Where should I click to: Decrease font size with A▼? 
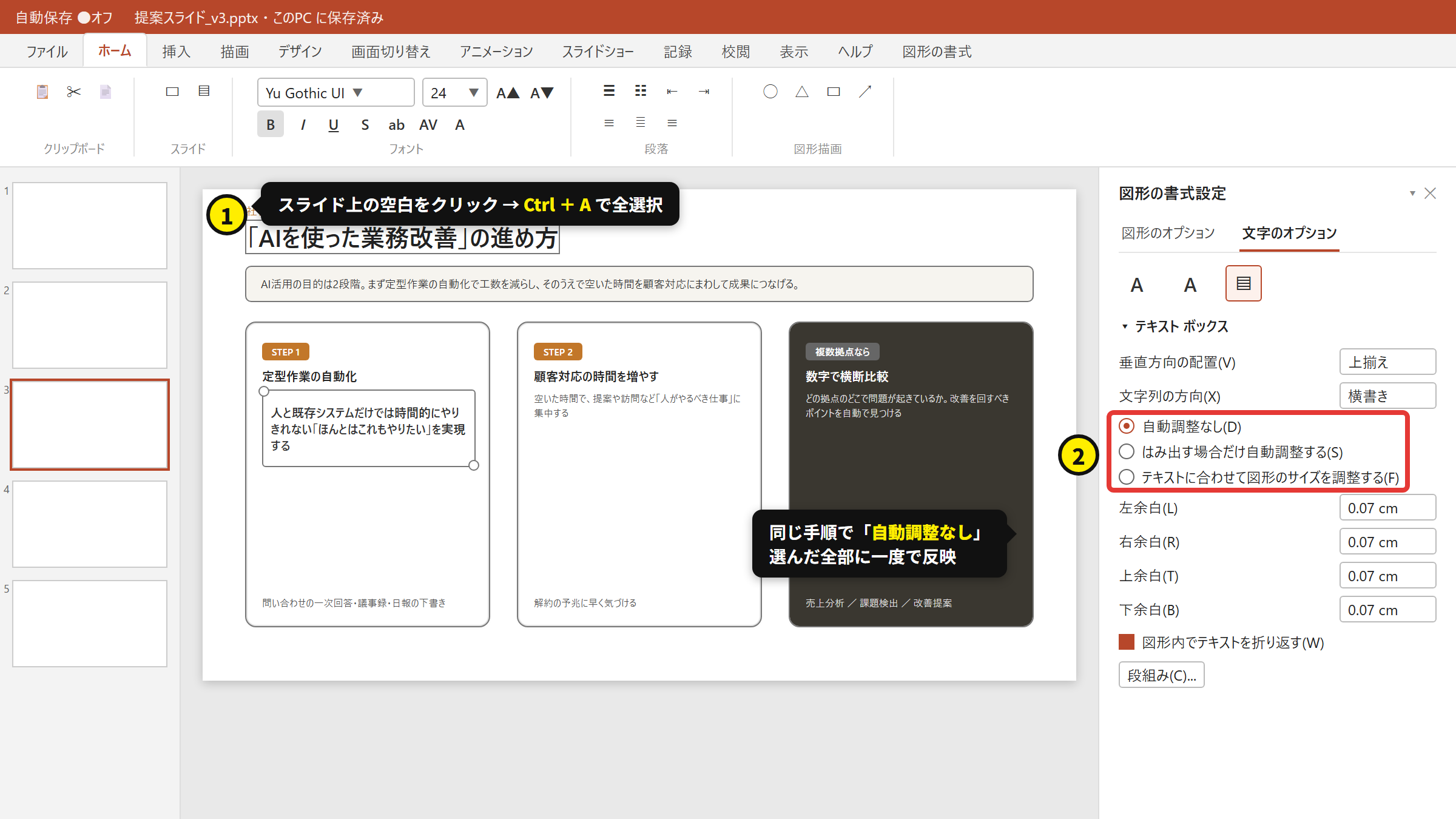(542, 93)
